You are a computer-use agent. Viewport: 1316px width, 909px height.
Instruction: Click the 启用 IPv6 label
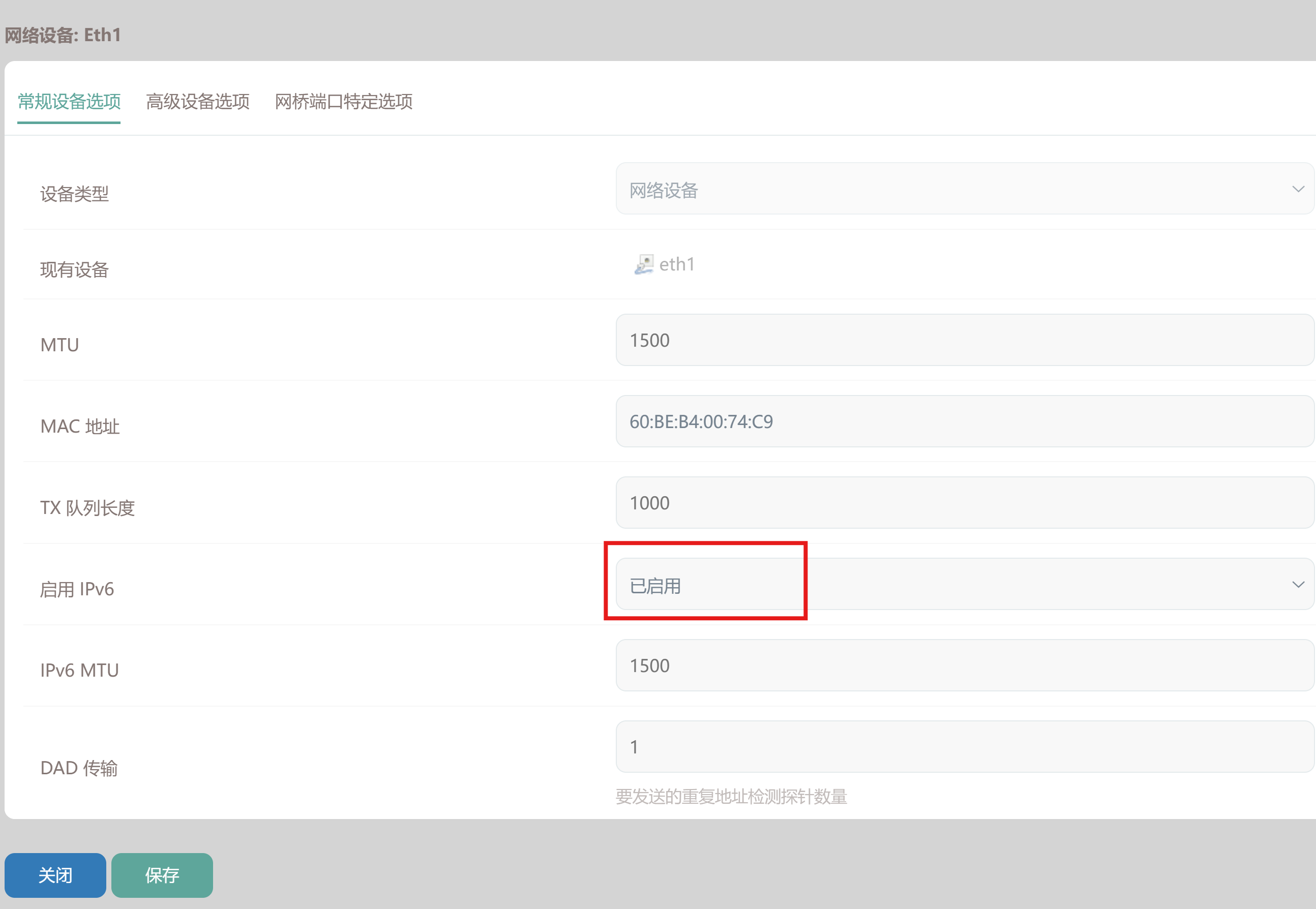77,589
